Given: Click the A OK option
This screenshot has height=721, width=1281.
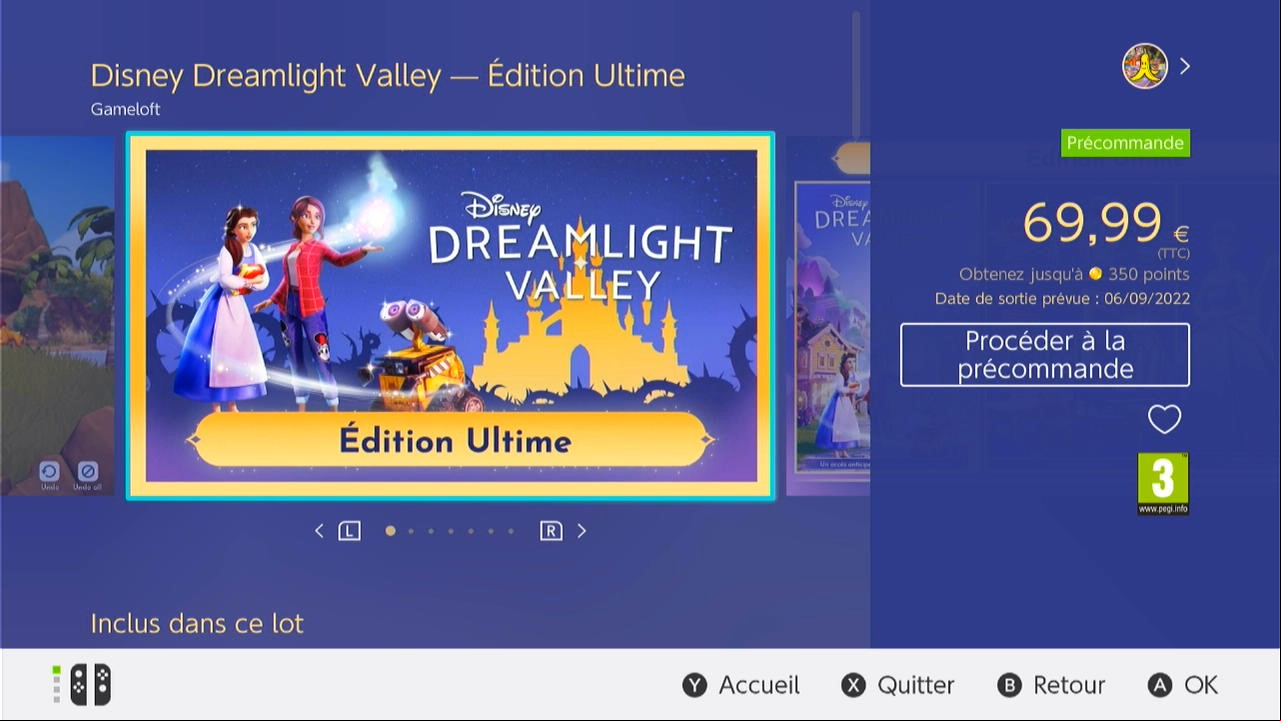Looking at the screenshot, I should coord(1183,685).
